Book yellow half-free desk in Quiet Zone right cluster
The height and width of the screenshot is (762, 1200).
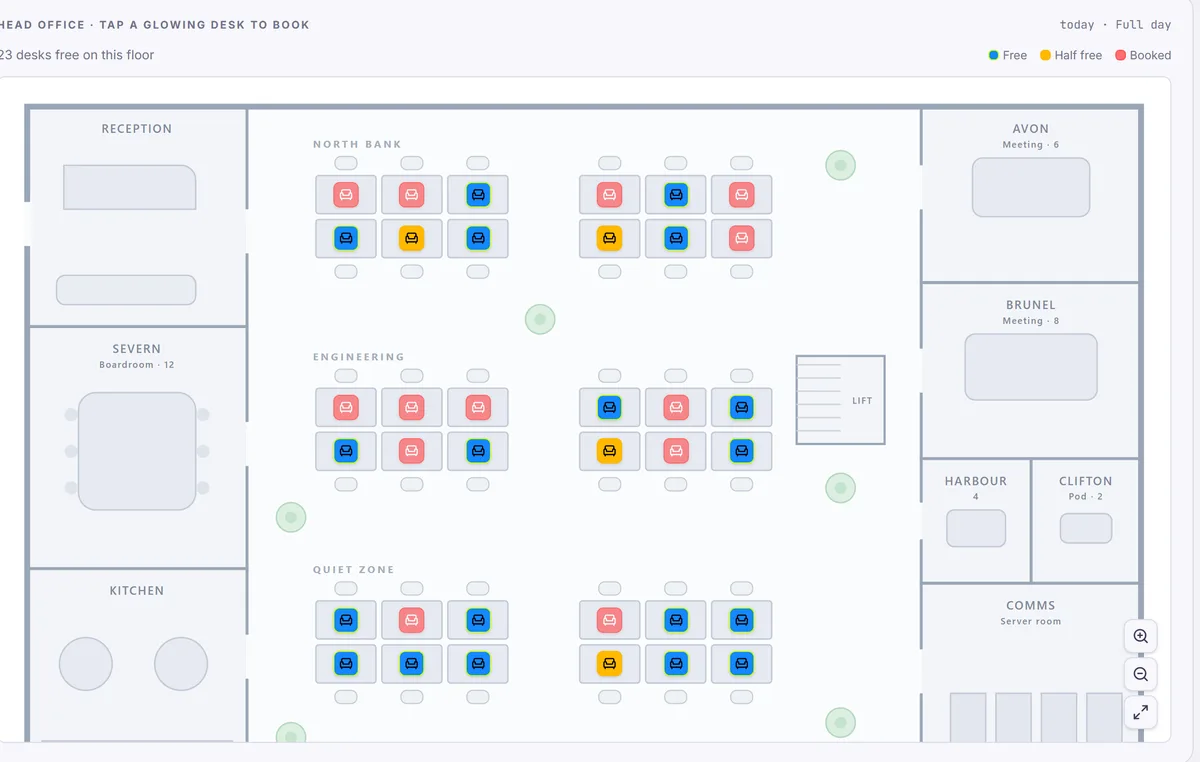[x=610, y=663]
